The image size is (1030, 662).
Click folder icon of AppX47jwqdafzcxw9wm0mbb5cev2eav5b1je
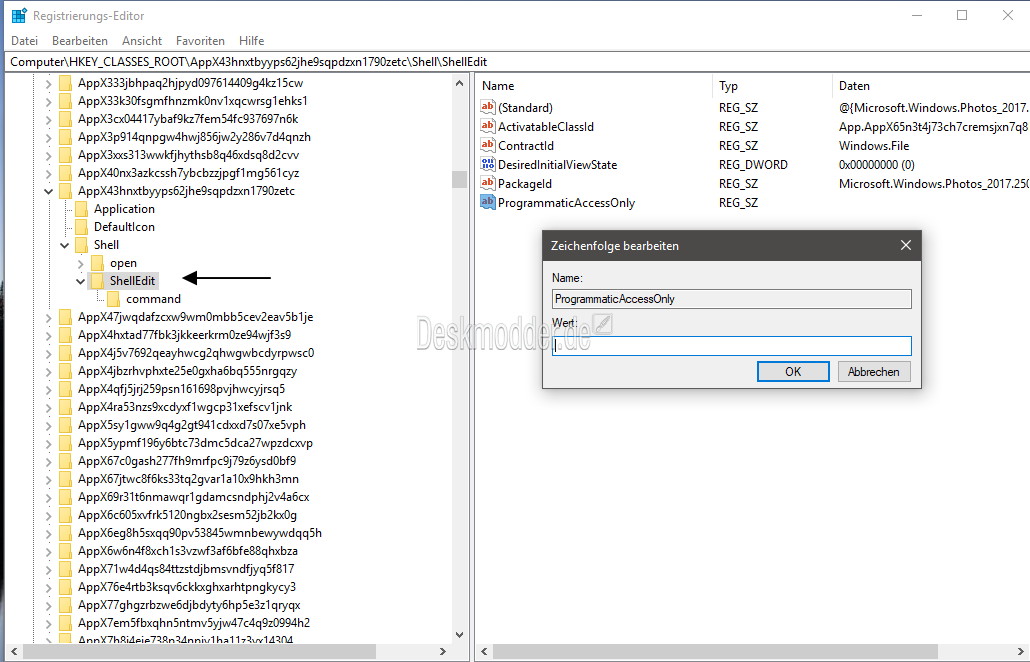[65, 317]
